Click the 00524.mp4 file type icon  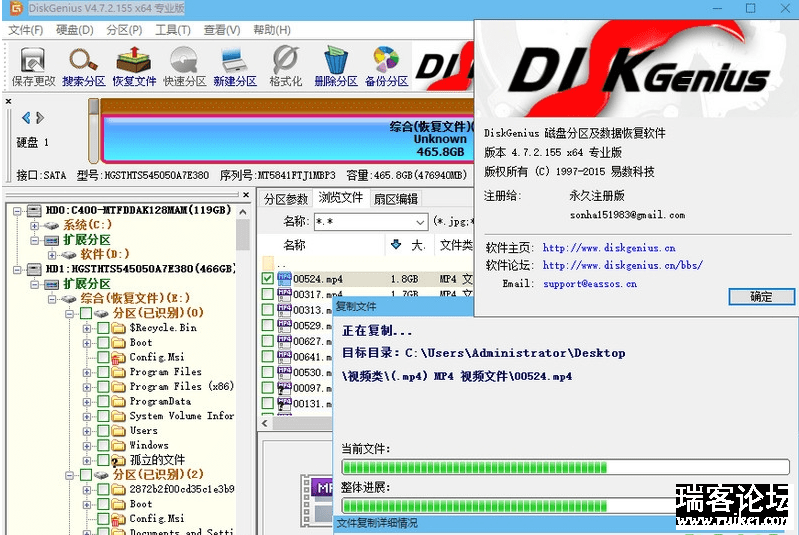tap(284, 278)
